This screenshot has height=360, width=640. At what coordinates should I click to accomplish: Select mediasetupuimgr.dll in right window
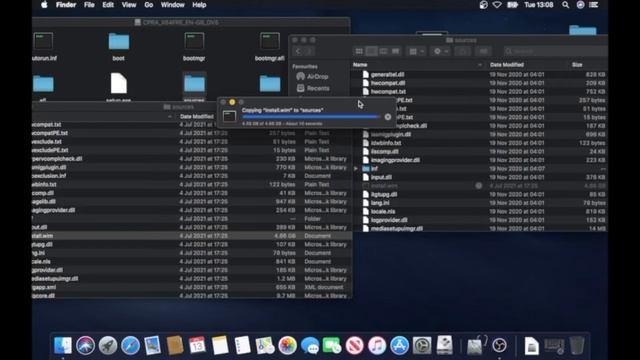pyautogui.click(x=397, y=229)
